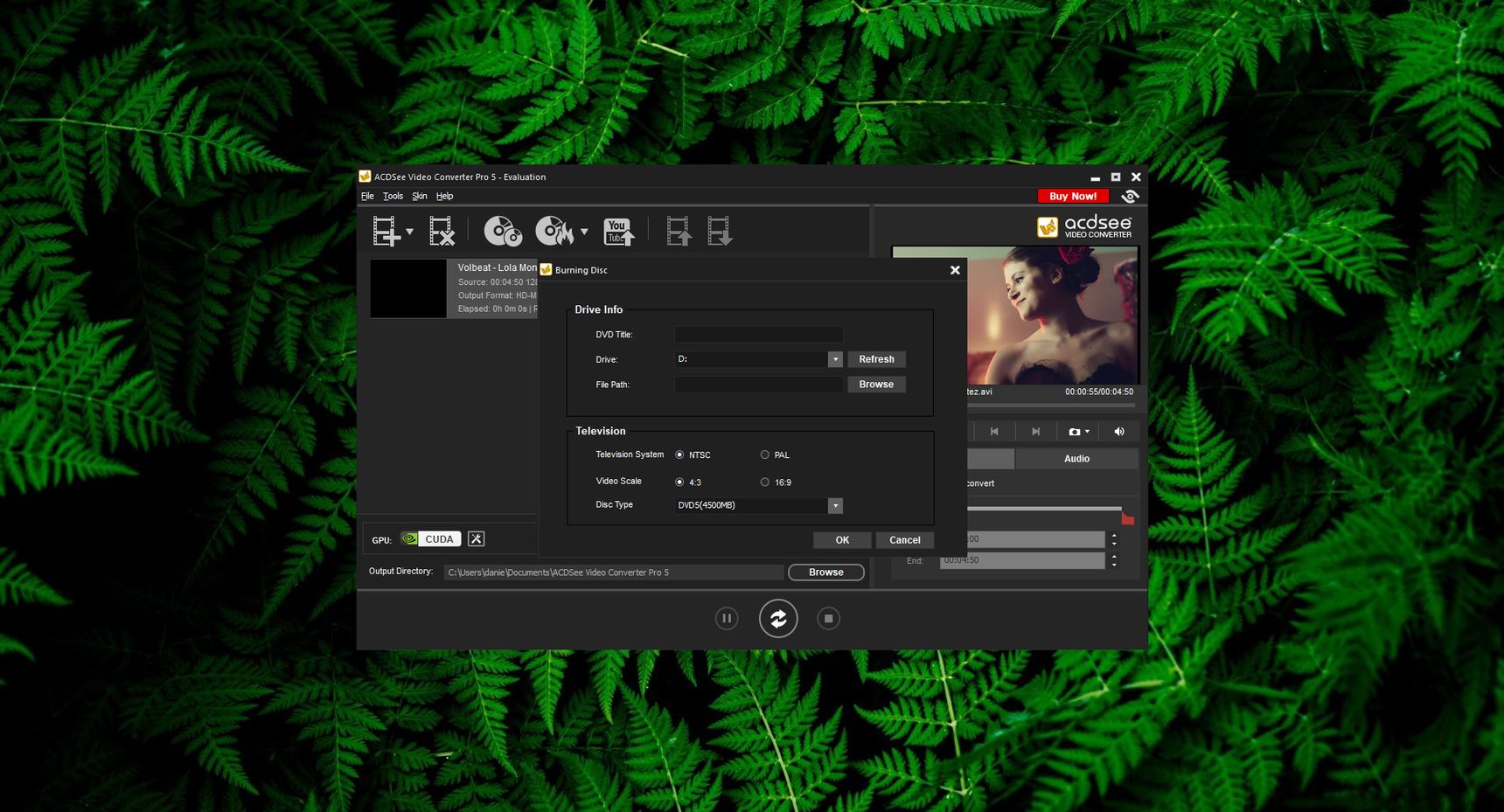Click the Add video file icon
The image size is (1504, 812).
pyautogui.click(x=386, y=232)
